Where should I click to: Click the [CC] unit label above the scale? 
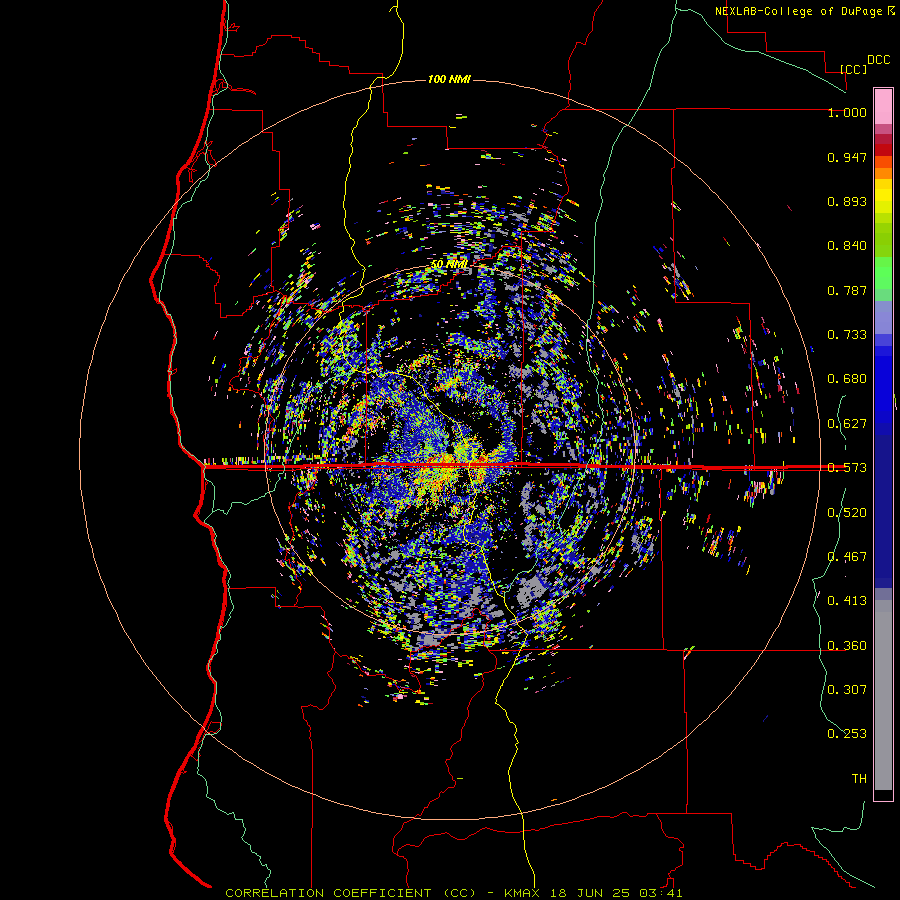pyautogui.click(x=853, y=69)
